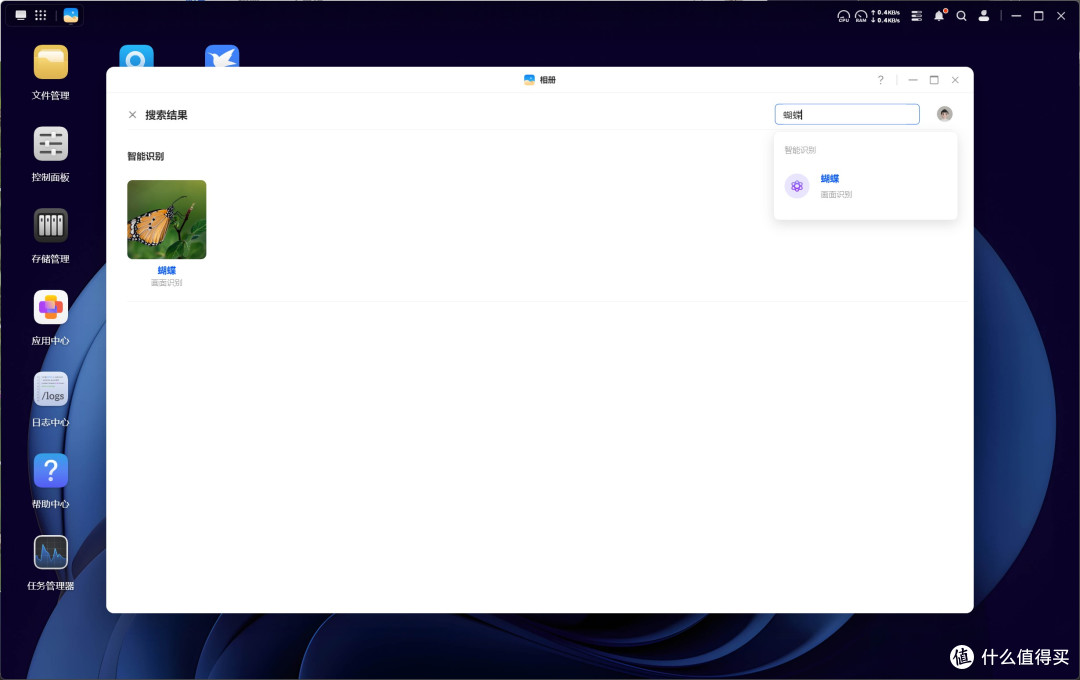
Task: Open the 文件管理 desktop icon
Action: coord(50,63)
